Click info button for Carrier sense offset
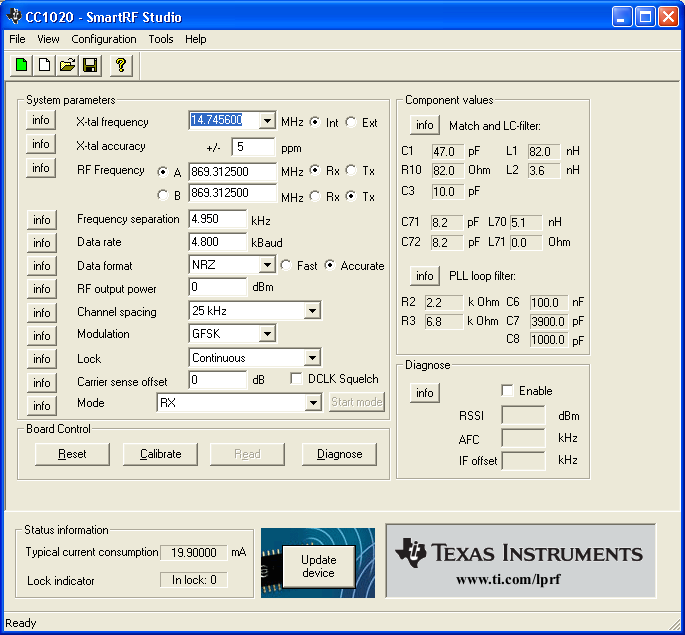The width and height of the screenshot is (685, 635). 42,383
